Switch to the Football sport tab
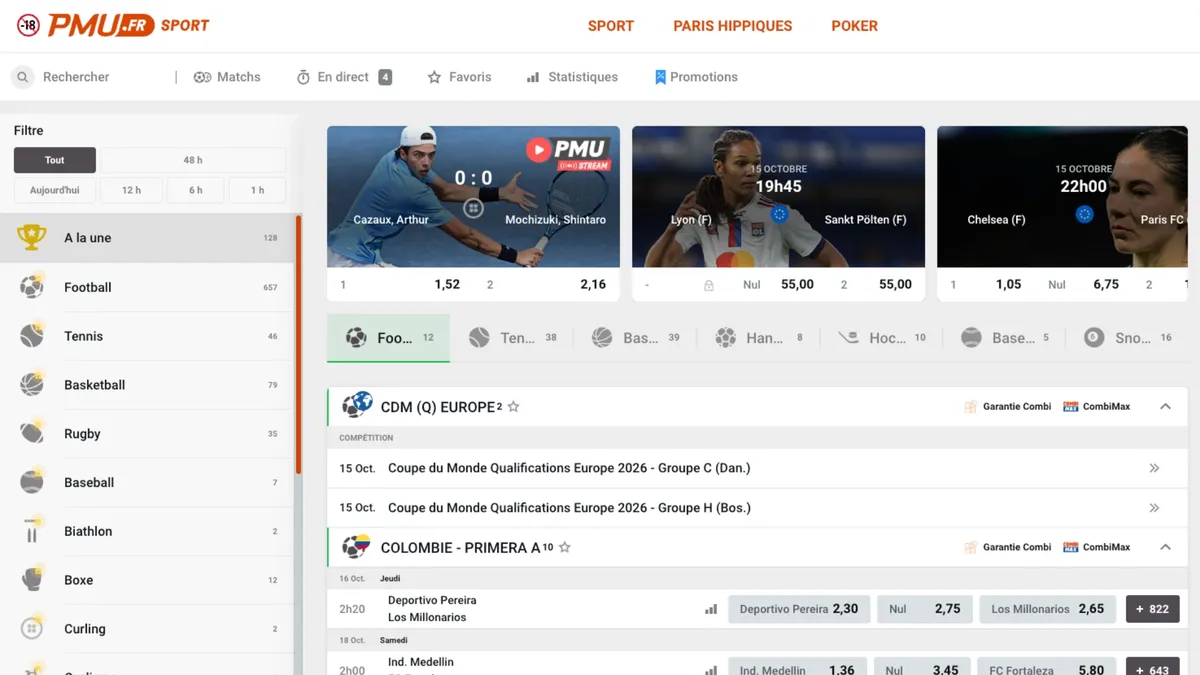 pyautogui.click(x=388, y=338)
